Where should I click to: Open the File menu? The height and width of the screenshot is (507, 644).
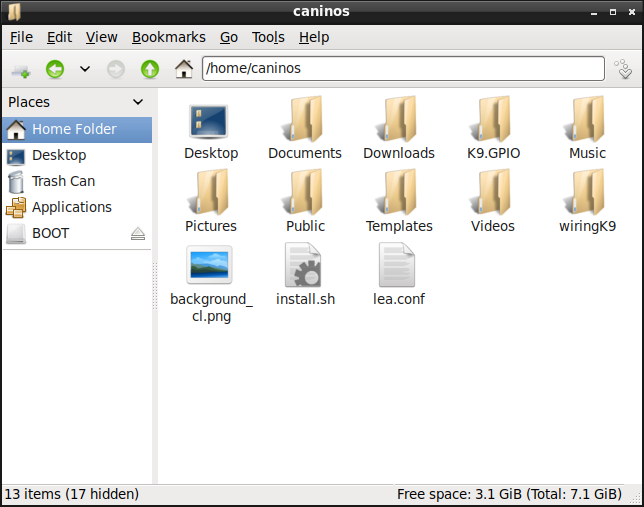21,37
